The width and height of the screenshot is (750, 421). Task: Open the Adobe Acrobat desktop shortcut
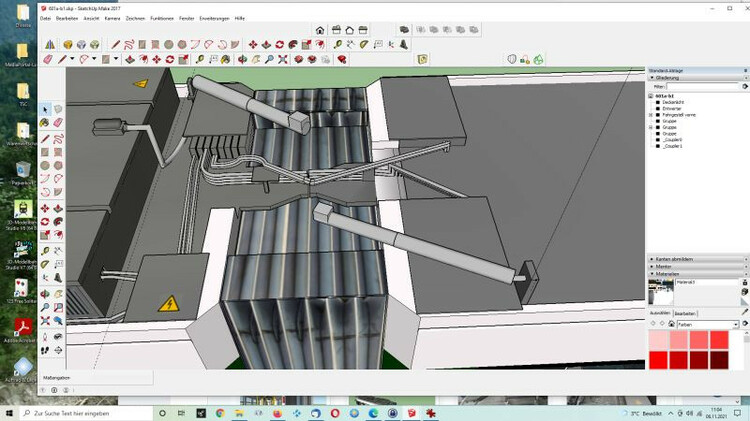[x=22, y=330]
